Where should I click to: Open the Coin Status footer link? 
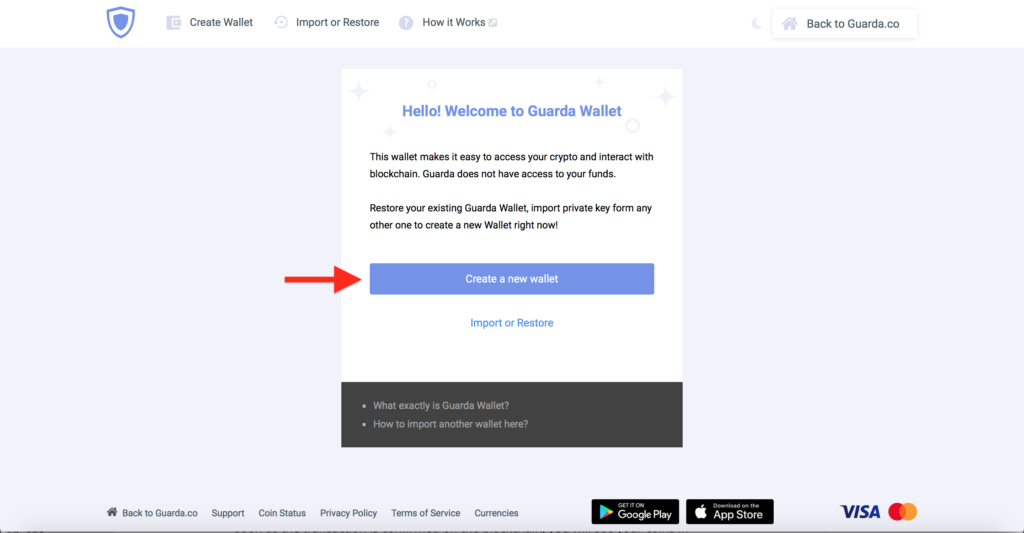click(282, 513)
